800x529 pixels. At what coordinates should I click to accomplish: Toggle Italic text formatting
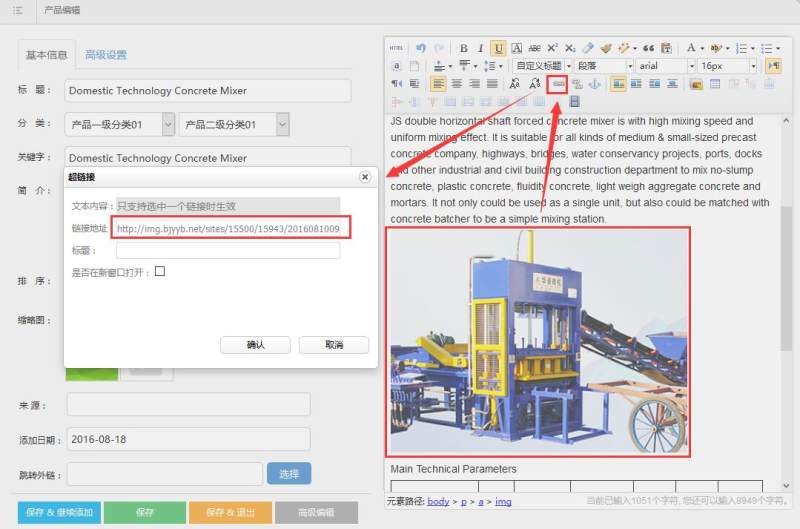481,48
